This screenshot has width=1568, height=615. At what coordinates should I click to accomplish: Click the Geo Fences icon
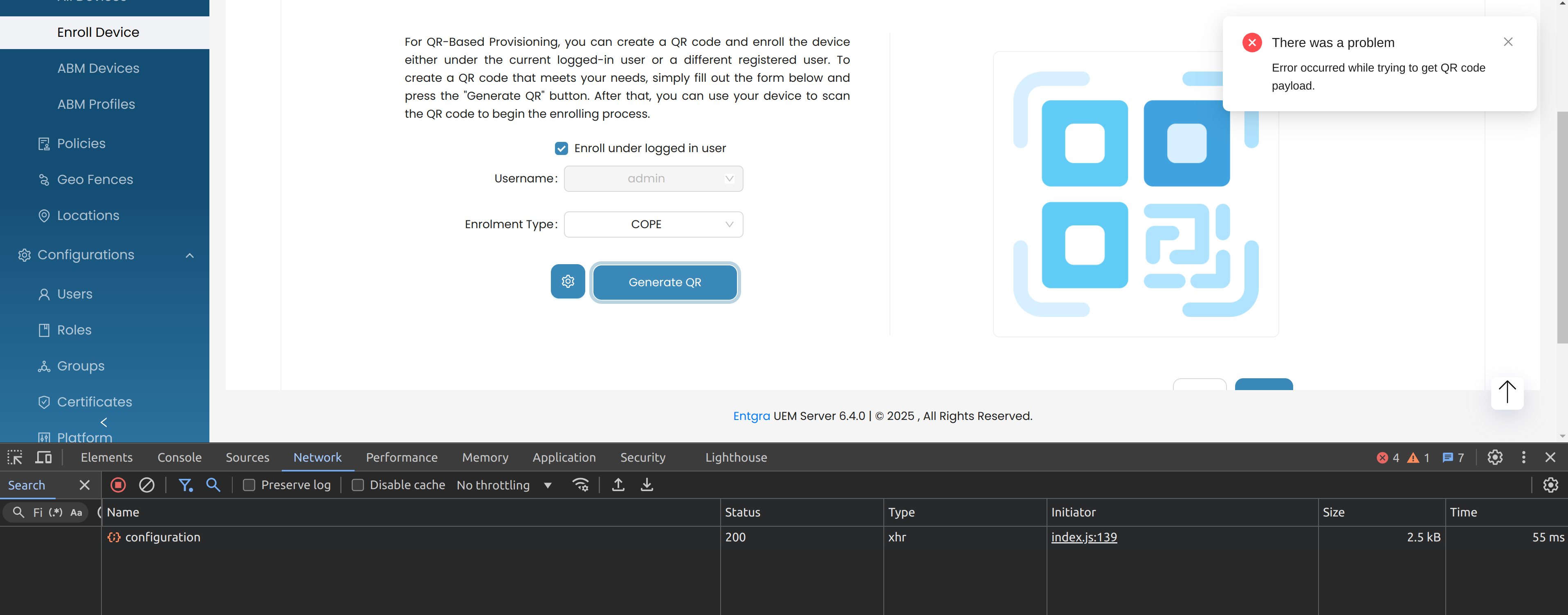[44, 180]
